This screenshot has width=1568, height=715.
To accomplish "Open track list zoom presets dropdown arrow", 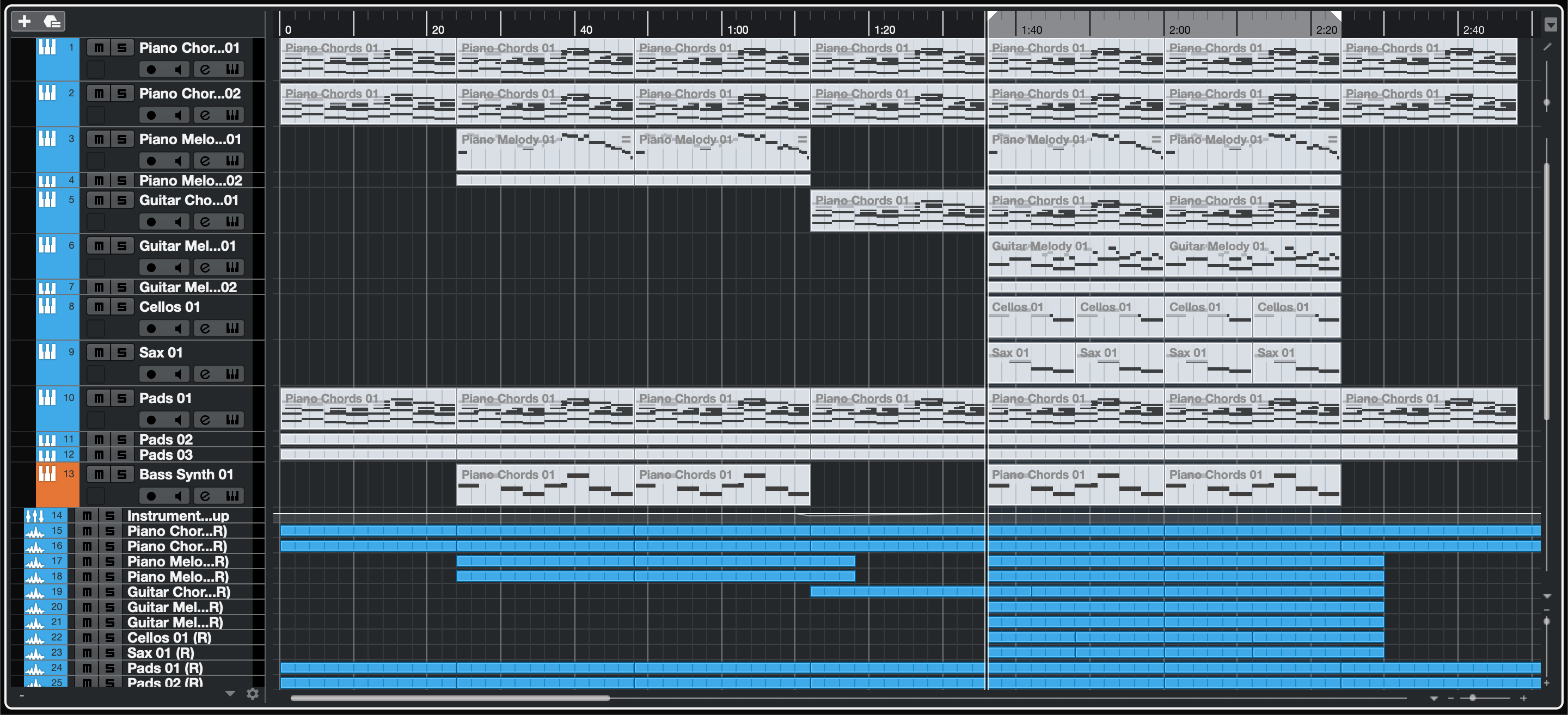I will (x=230, y=694).
